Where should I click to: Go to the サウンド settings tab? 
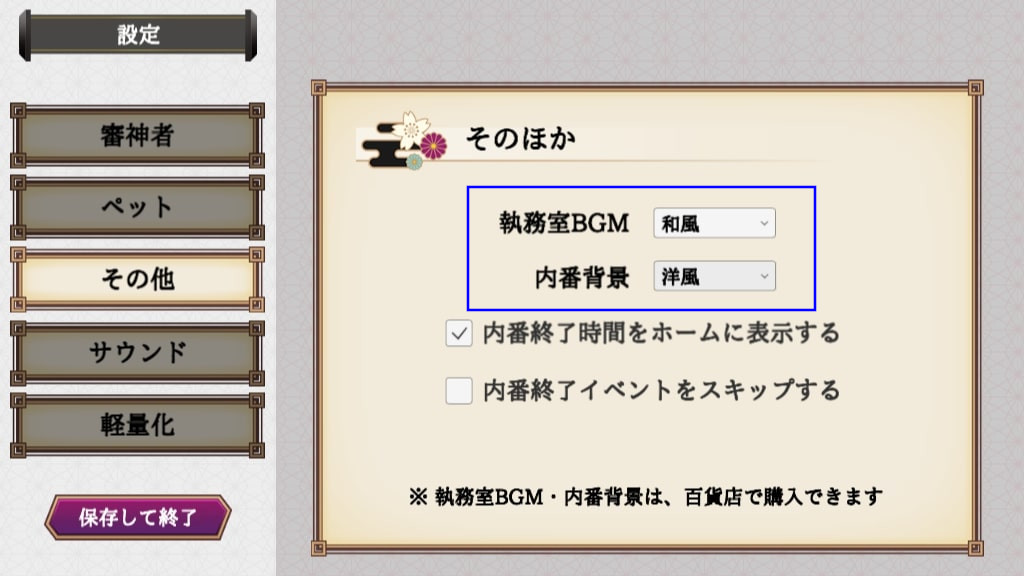(x=137, y=353)
